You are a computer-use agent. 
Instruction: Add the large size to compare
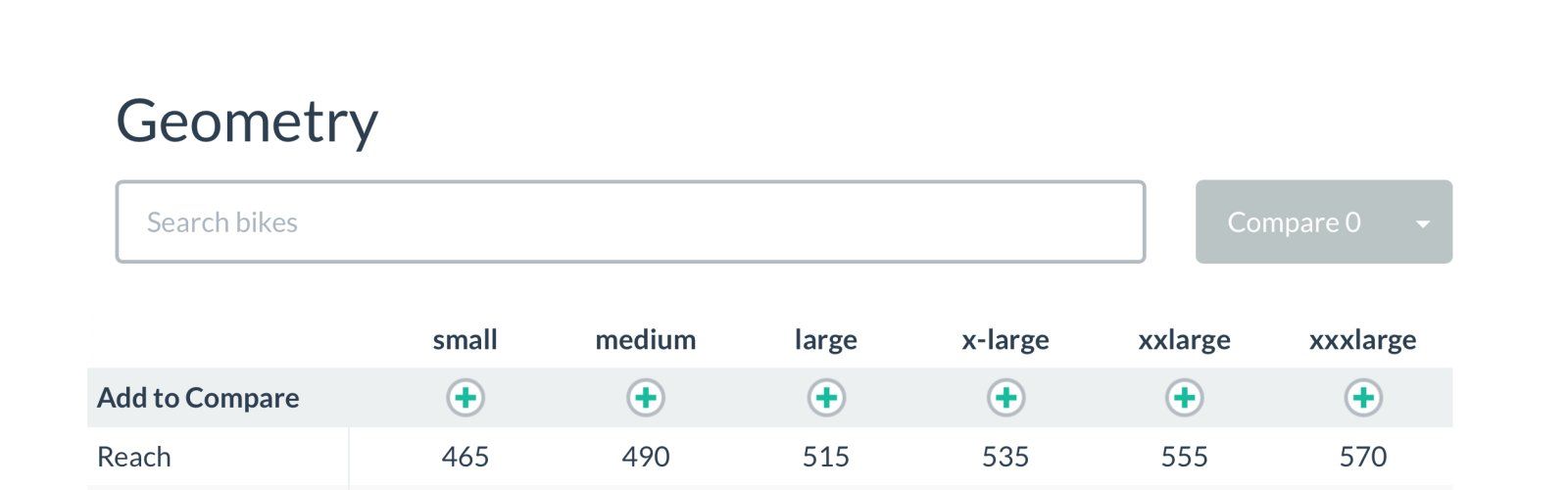point(826,398)
